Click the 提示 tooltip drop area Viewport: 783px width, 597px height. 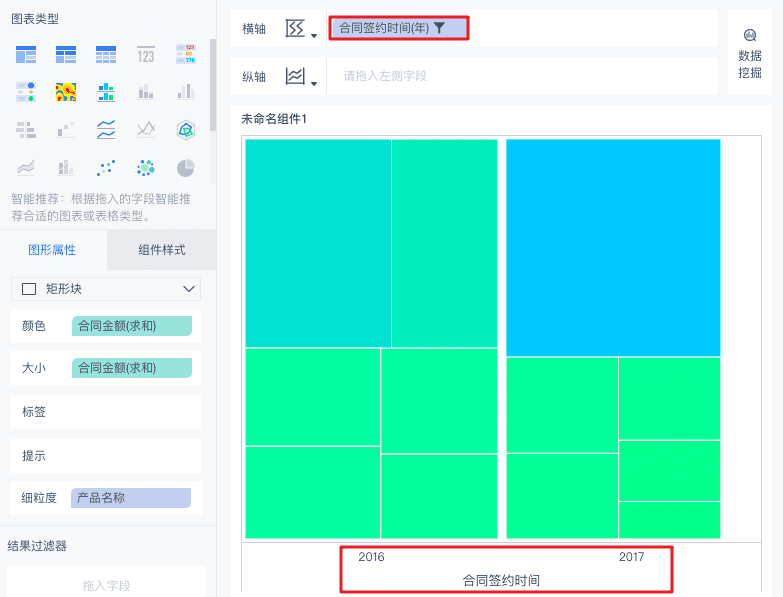pyautogui.click(x=106, y=456)
